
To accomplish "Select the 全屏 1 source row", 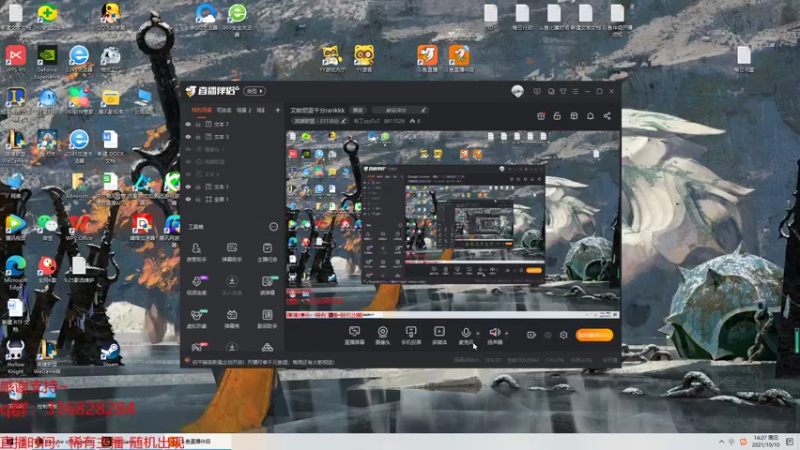I will [233, 199].
